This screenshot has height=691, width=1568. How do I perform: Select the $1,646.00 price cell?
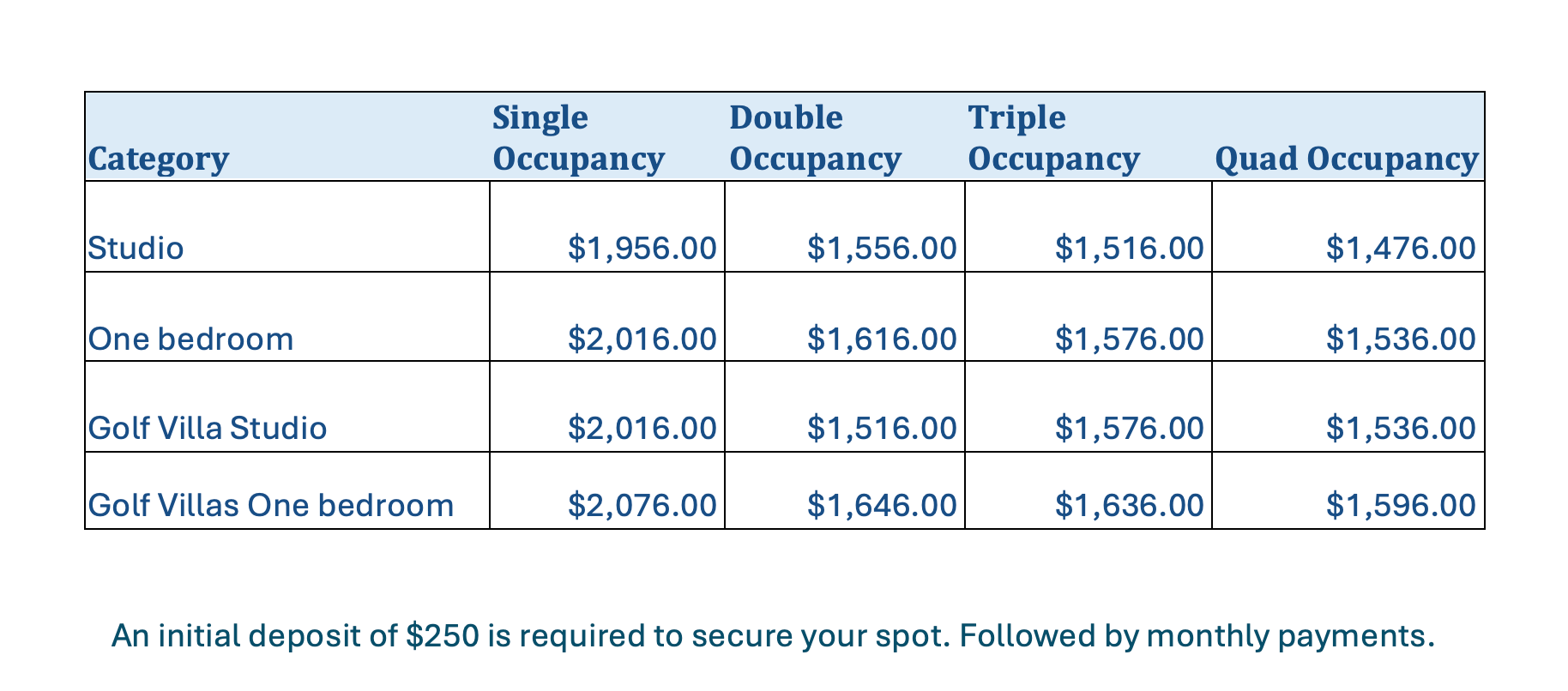pos(882,505)
